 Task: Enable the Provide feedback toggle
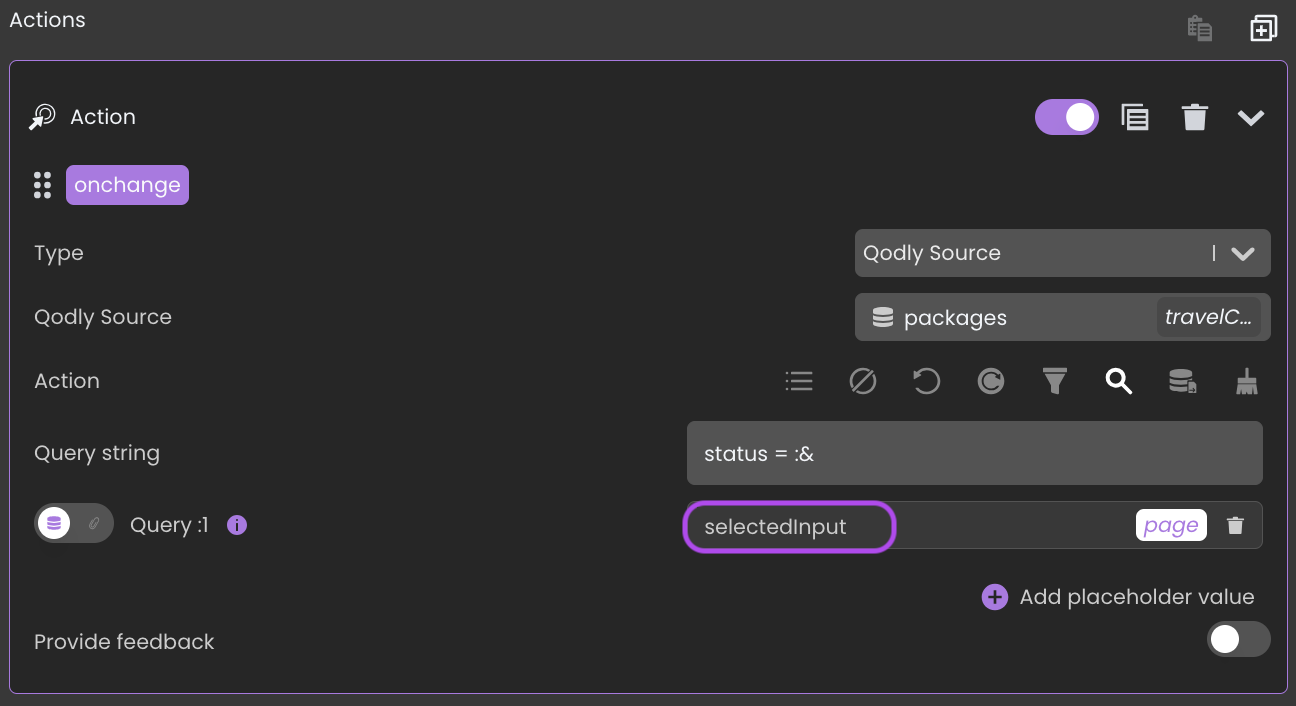tap(1238, 639)
